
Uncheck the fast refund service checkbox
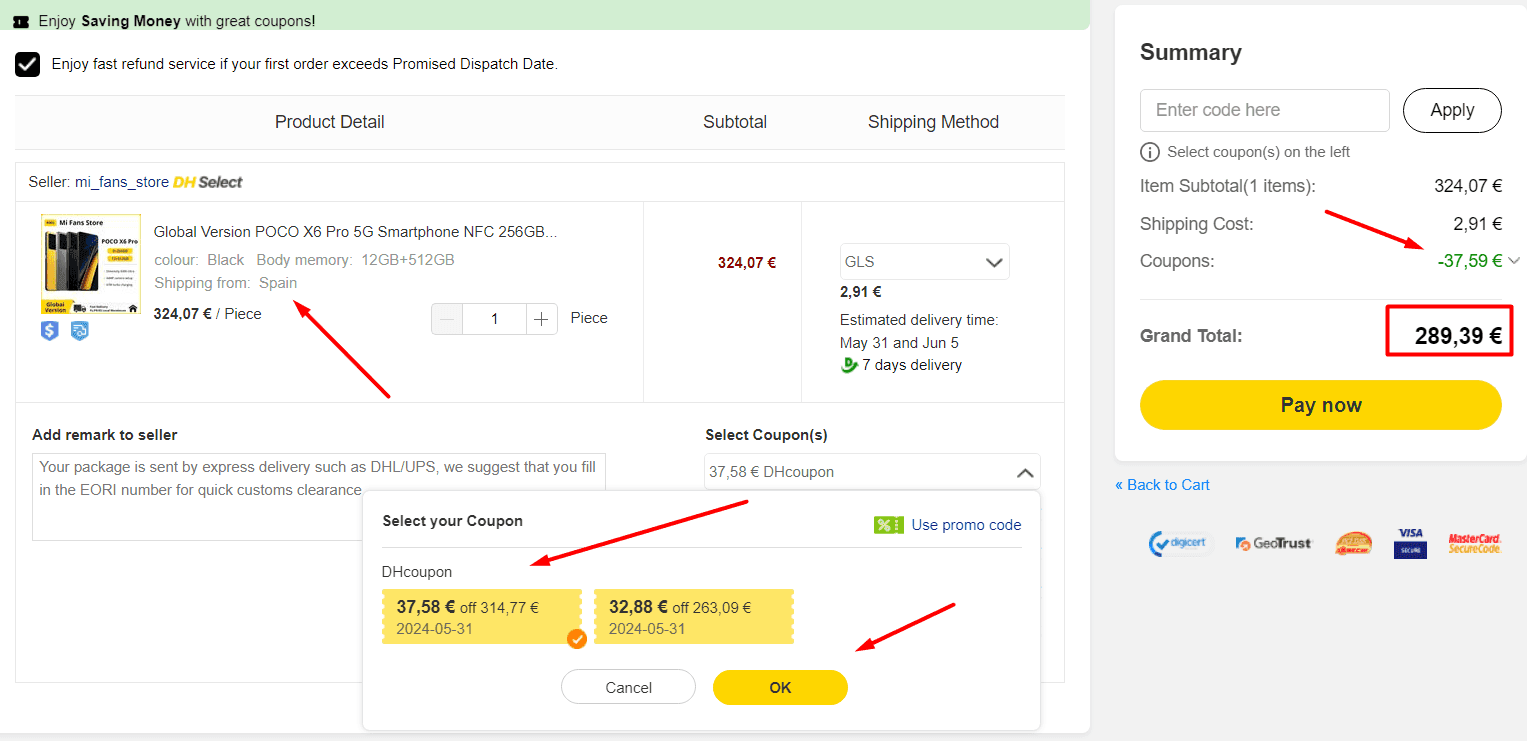click(28, 64)
